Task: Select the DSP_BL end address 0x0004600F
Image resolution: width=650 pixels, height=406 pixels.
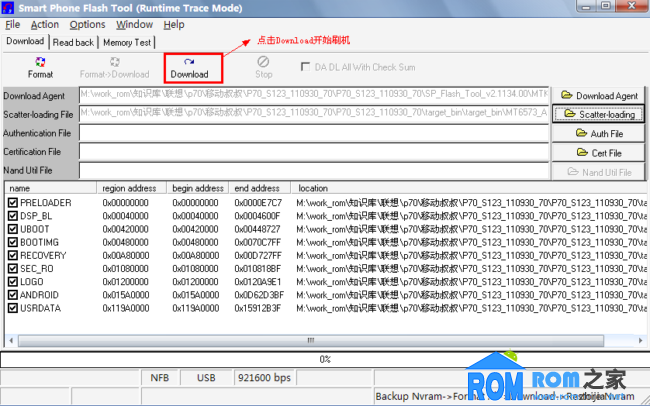Action: 257,216
